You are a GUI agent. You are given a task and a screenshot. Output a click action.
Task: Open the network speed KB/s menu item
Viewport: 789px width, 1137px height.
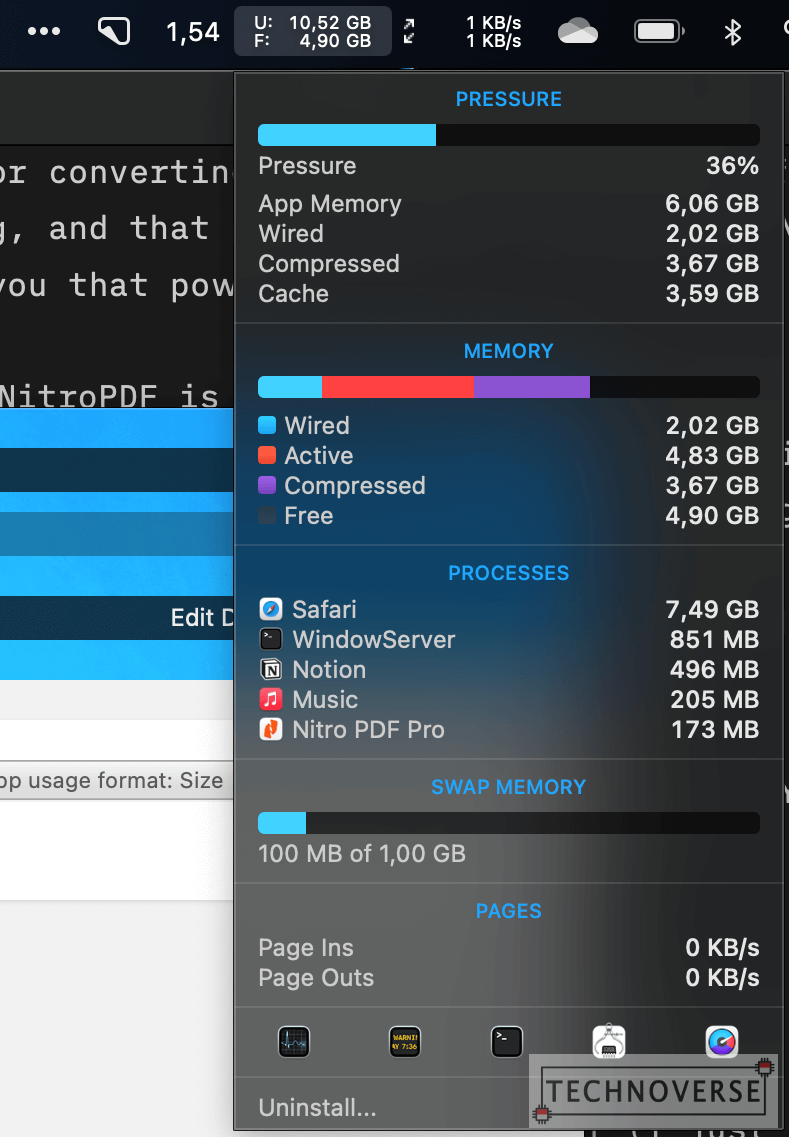point(493,32)
